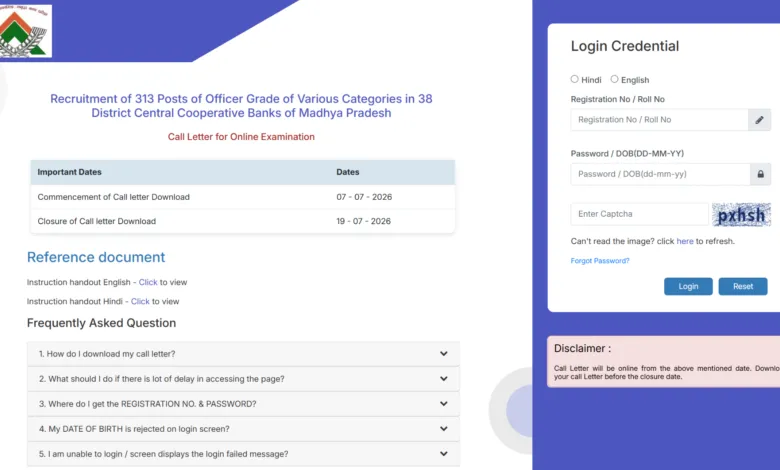Expand the delay in accessing the page question
The width and height of the screenshot is (780, 470).
pyautogui.click(x=243, y=379)
